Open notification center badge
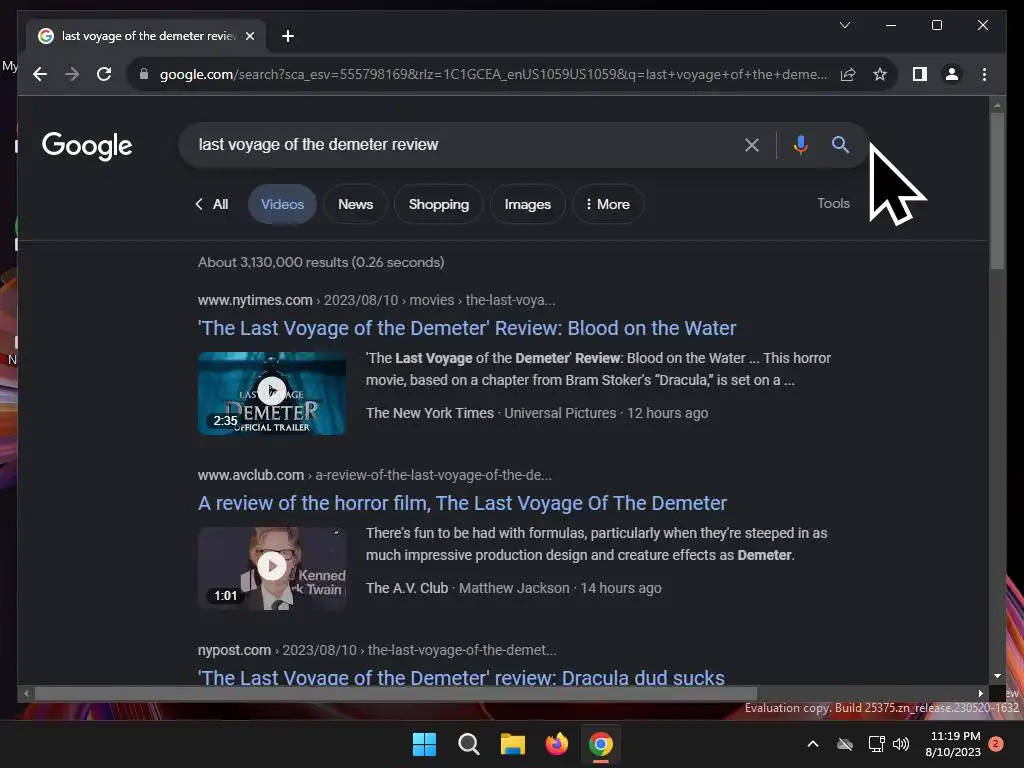 tap(996, 744)
